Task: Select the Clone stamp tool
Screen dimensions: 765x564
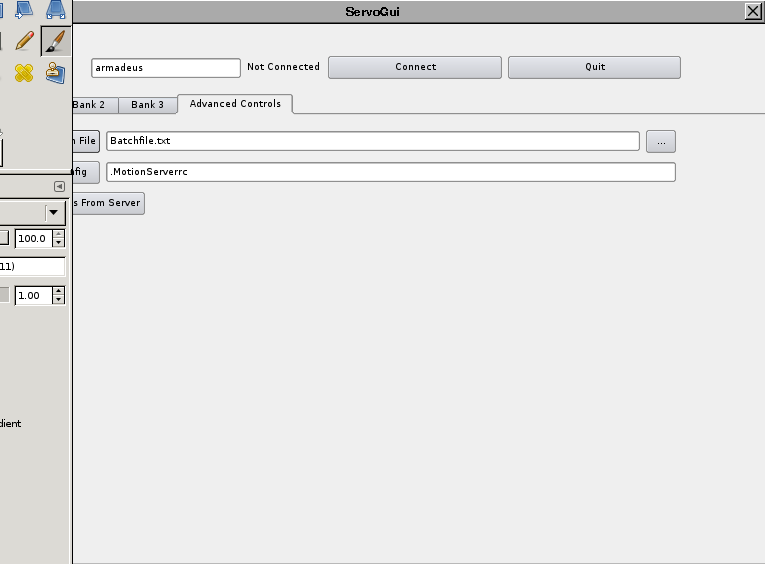Action: click(x=55, y=73)
